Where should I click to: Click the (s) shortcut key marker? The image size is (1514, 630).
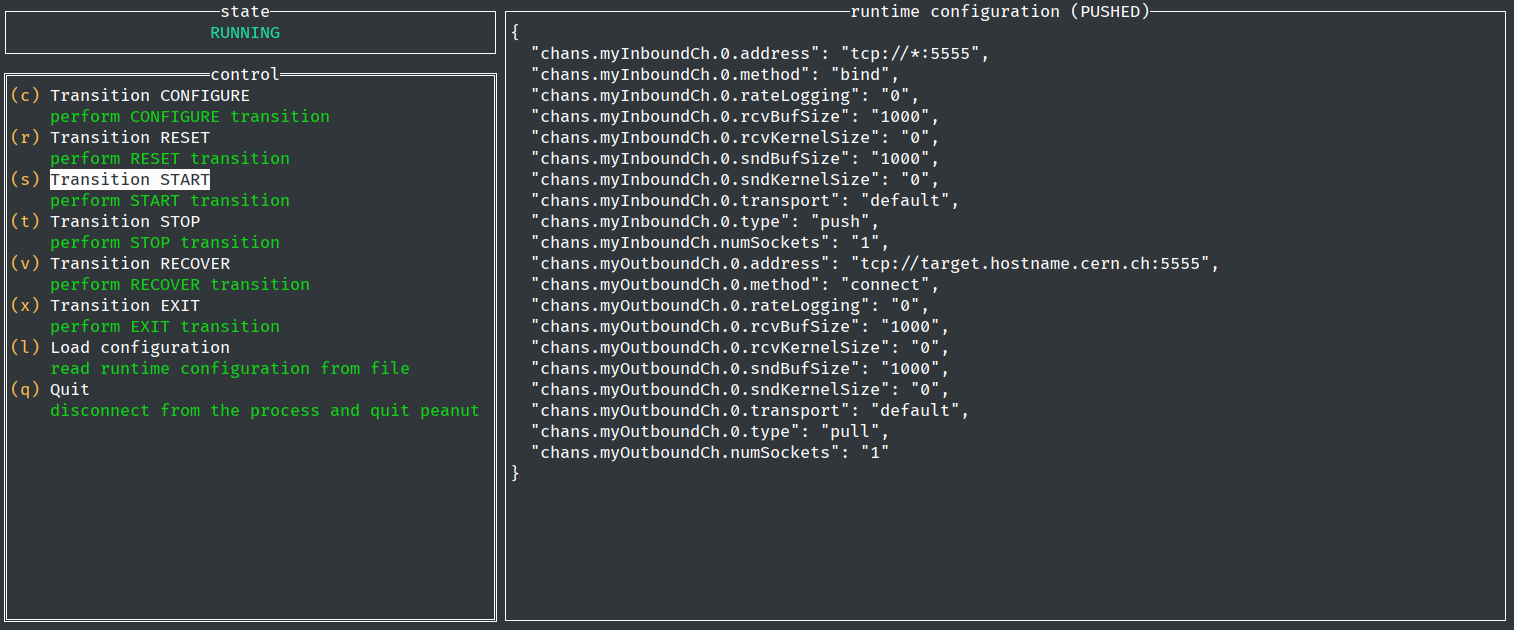point(25,180)
